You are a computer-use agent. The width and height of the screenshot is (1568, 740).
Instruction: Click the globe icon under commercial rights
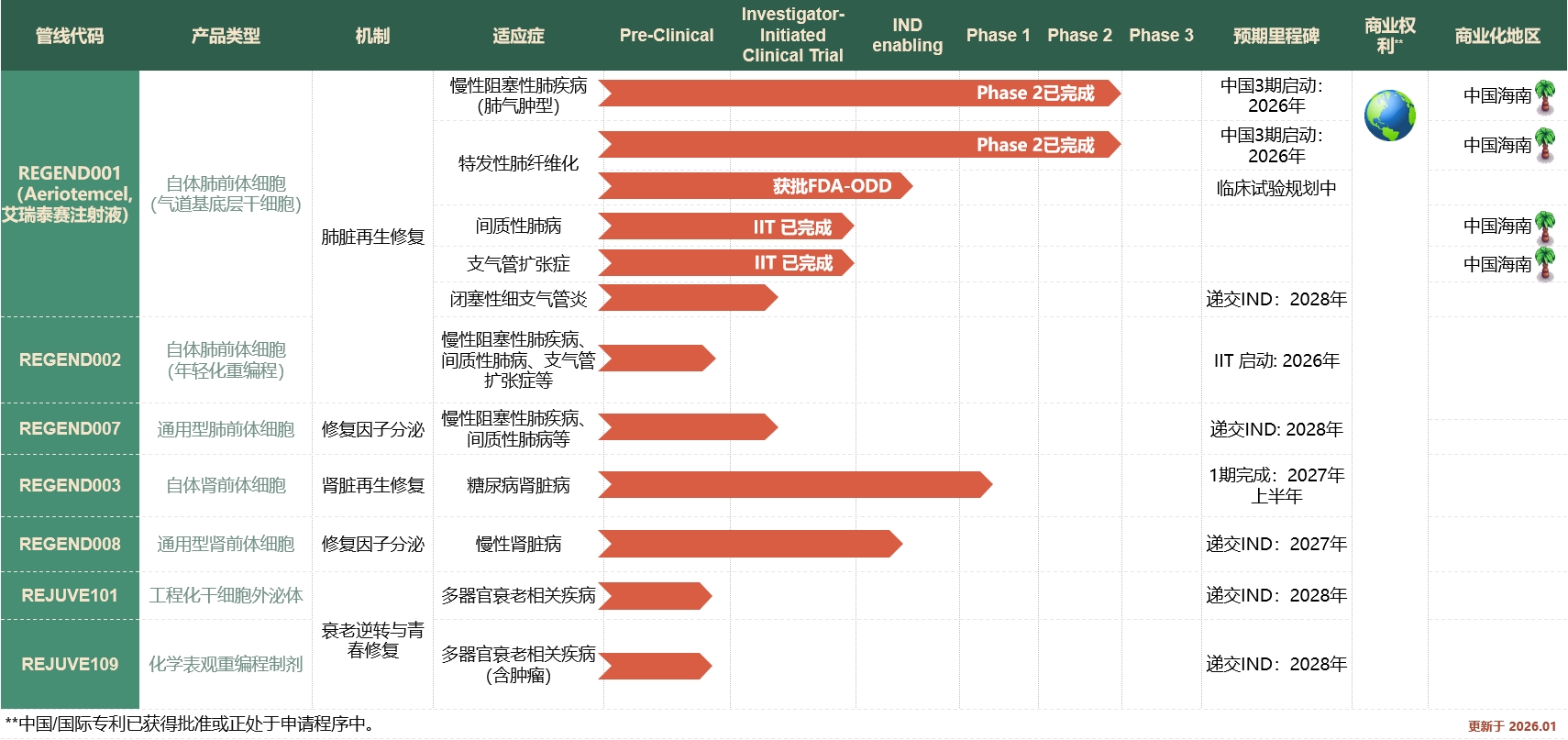1389,116
